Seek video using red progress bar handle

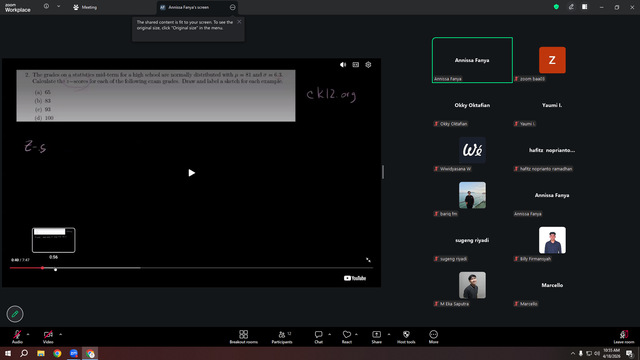click(42, 268)
